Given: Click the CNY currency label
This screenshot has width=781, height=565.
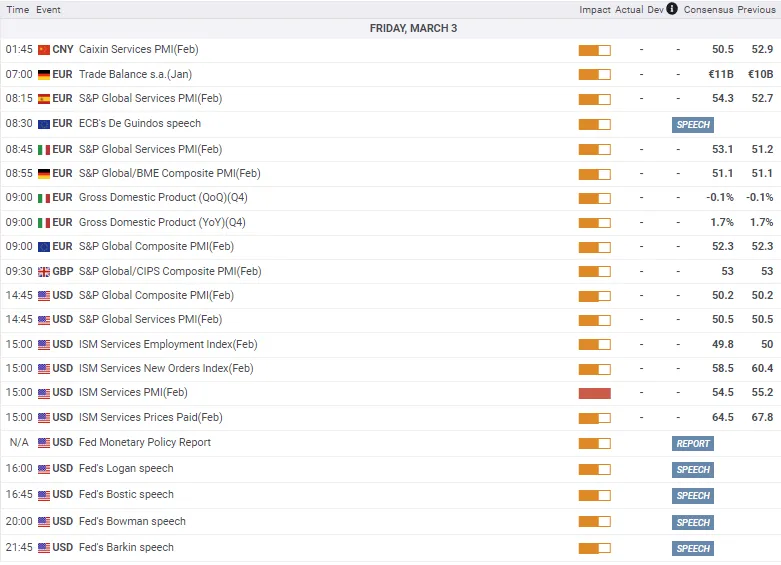Looking at the screenshot, I should (x=63, y=49).
